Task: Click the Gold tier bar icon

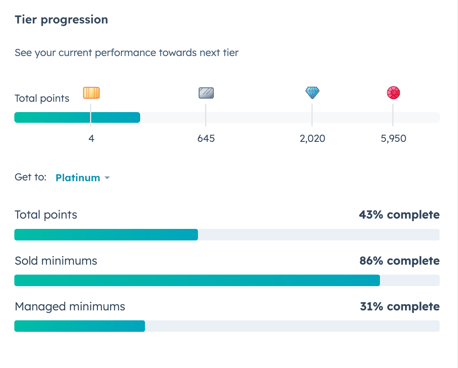Action: [x=91, y=93]
